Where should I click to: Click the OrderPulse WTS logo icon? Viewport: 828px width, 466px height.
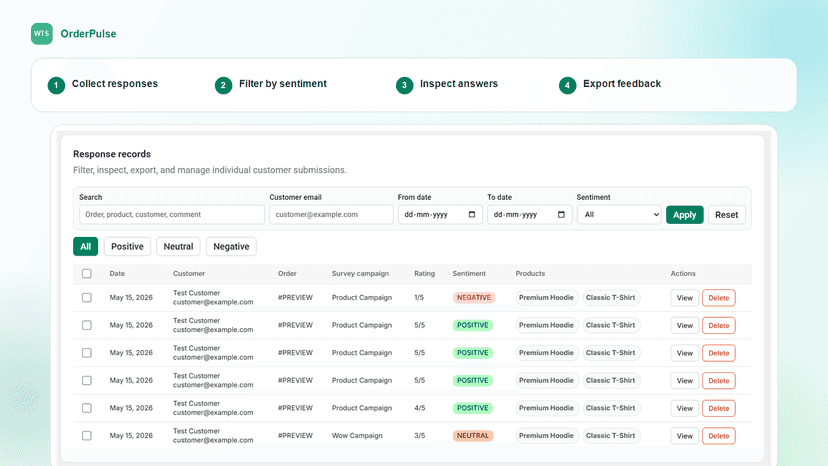[x=42, y=34]
